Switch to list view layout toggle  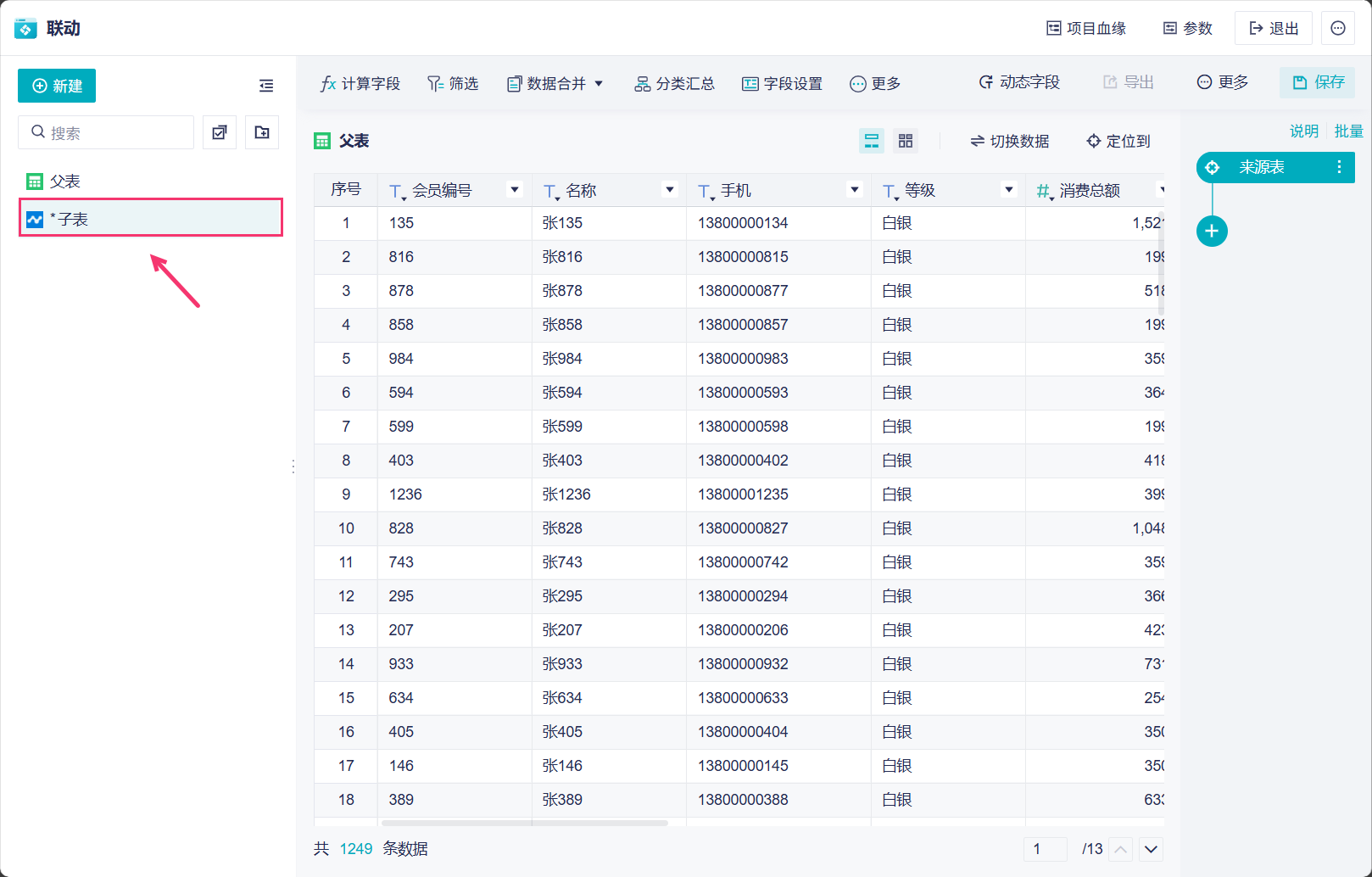(872, 141)
